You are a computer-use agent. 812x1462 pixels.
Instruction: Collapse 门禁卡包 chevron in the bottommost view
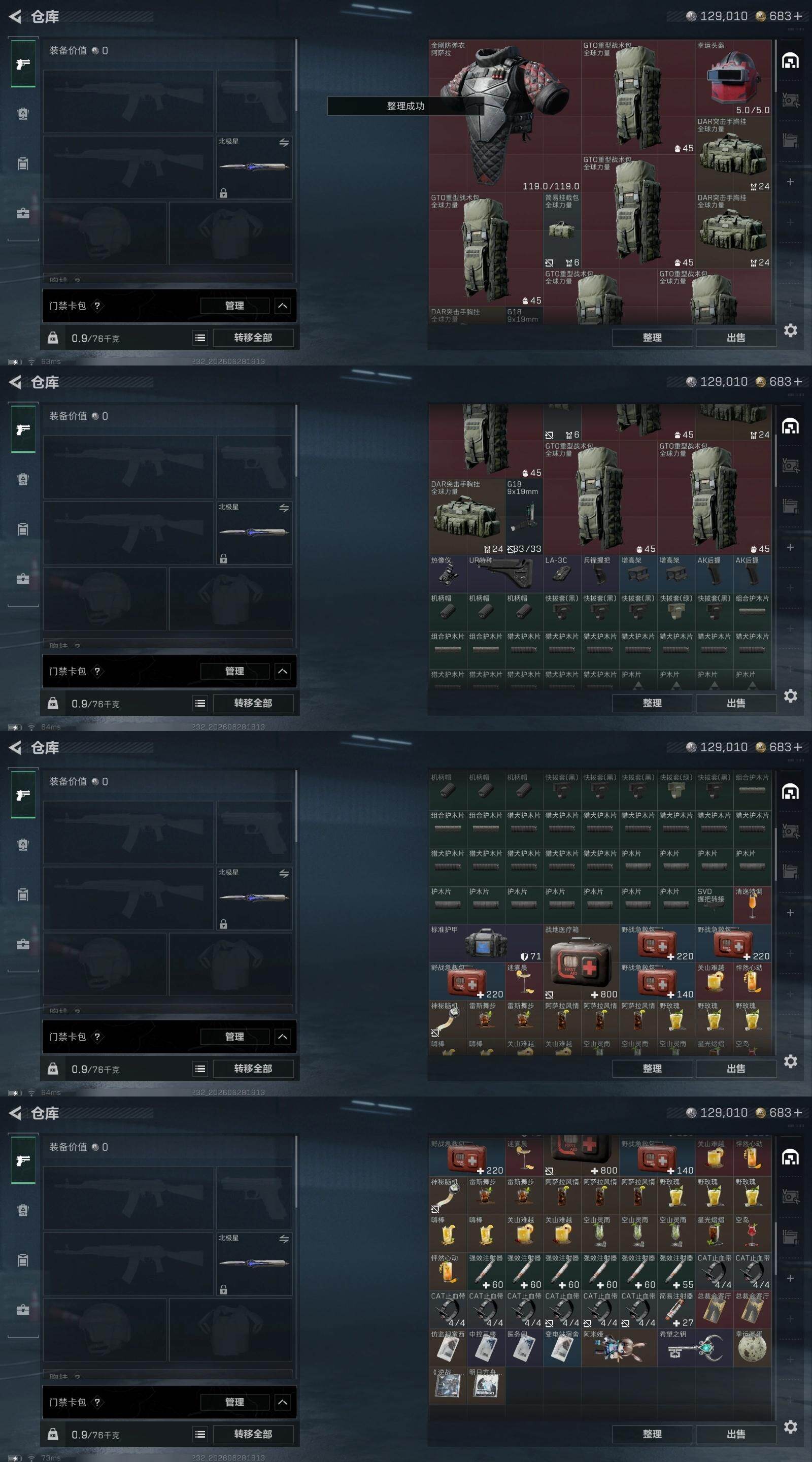click(283, 1403)
